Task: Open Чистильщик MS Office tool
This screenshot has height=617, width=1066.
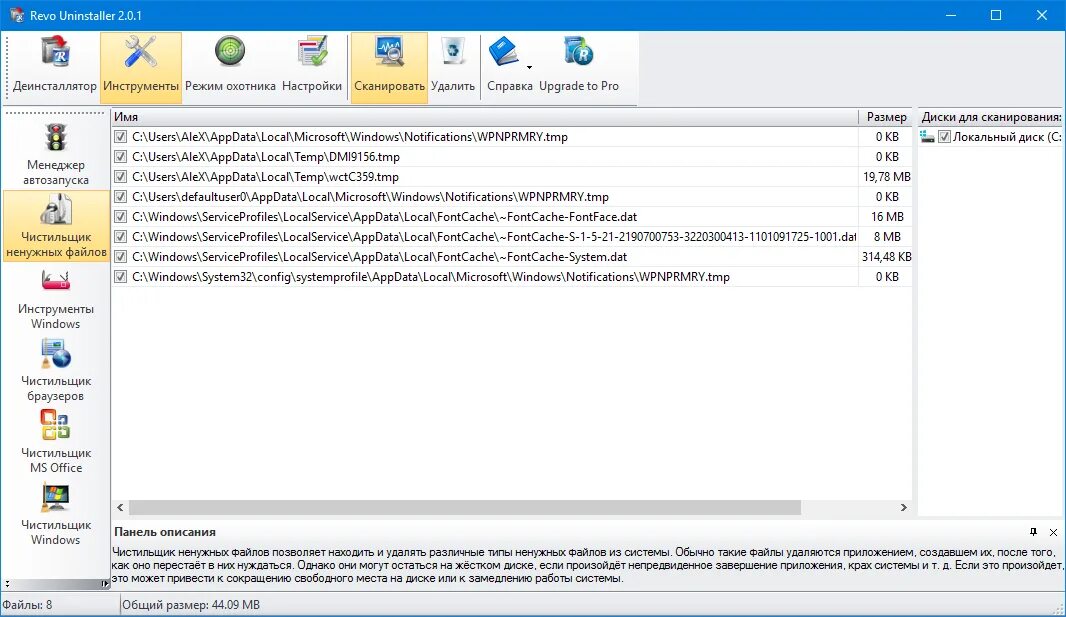Action: coord(56,442)
